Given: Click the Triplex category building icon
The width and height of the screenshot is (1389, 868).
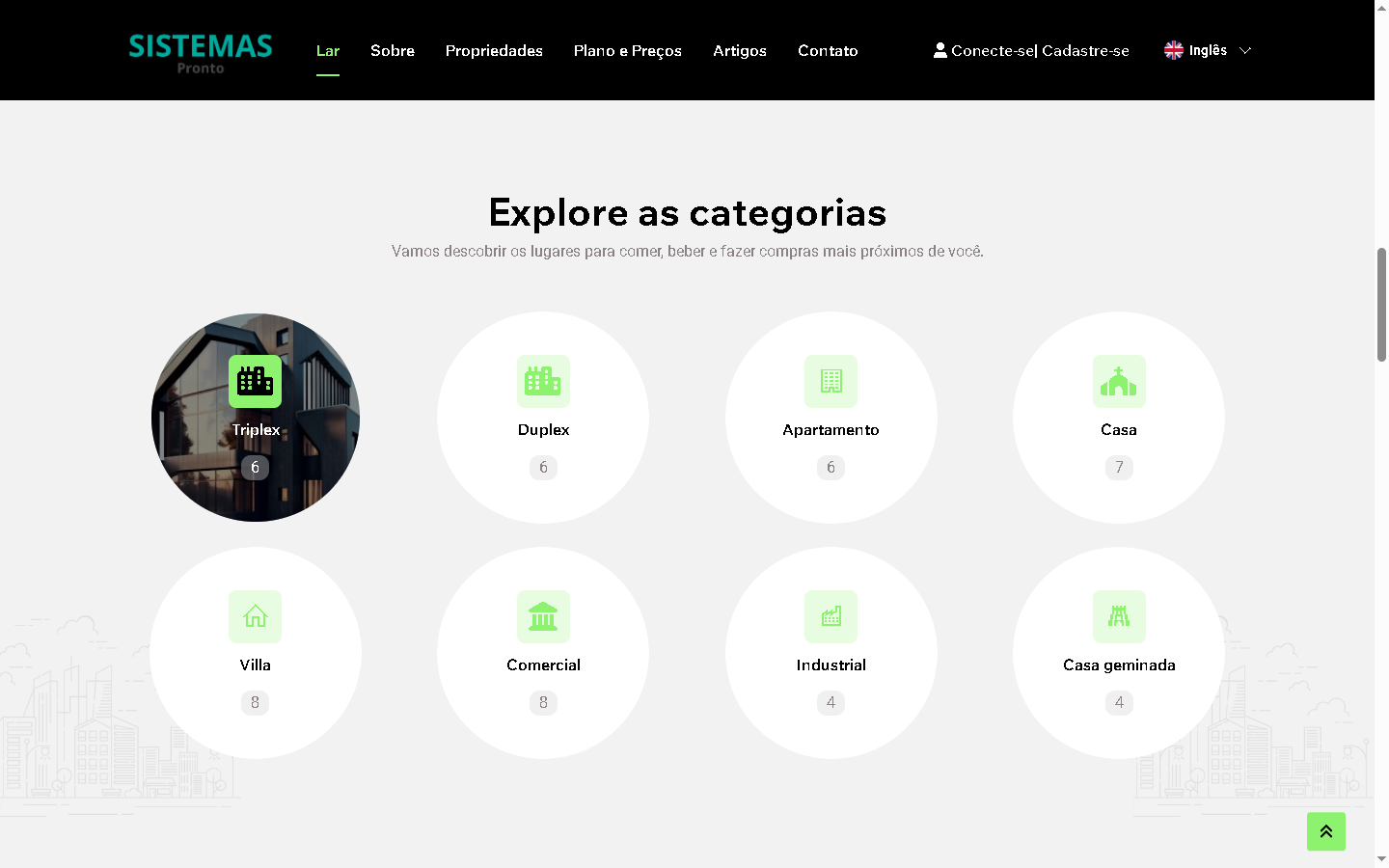Looking at the screenshot, I should [x=255, y=381].
